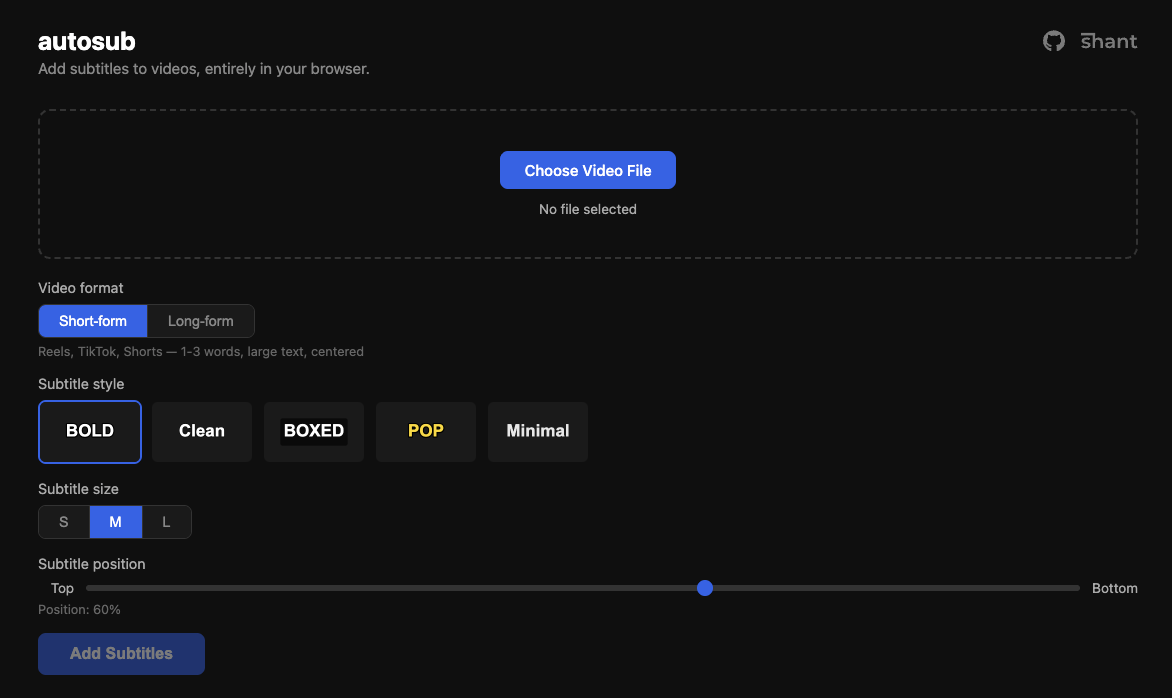Switch video format to Long-form
Screen dimensions: 1172x698
(200, 321)
